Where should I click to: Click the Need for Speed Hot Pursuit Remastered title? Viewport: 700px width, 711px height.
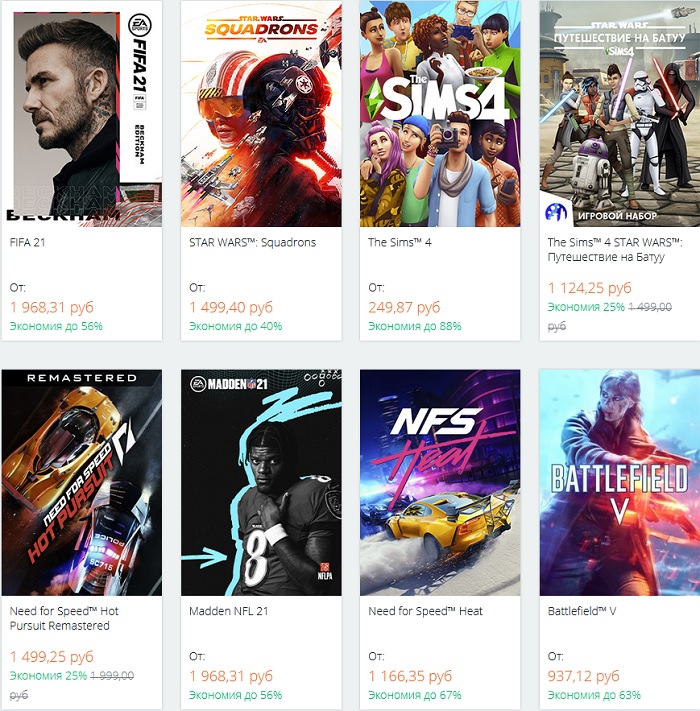click(x=64, y=618)
